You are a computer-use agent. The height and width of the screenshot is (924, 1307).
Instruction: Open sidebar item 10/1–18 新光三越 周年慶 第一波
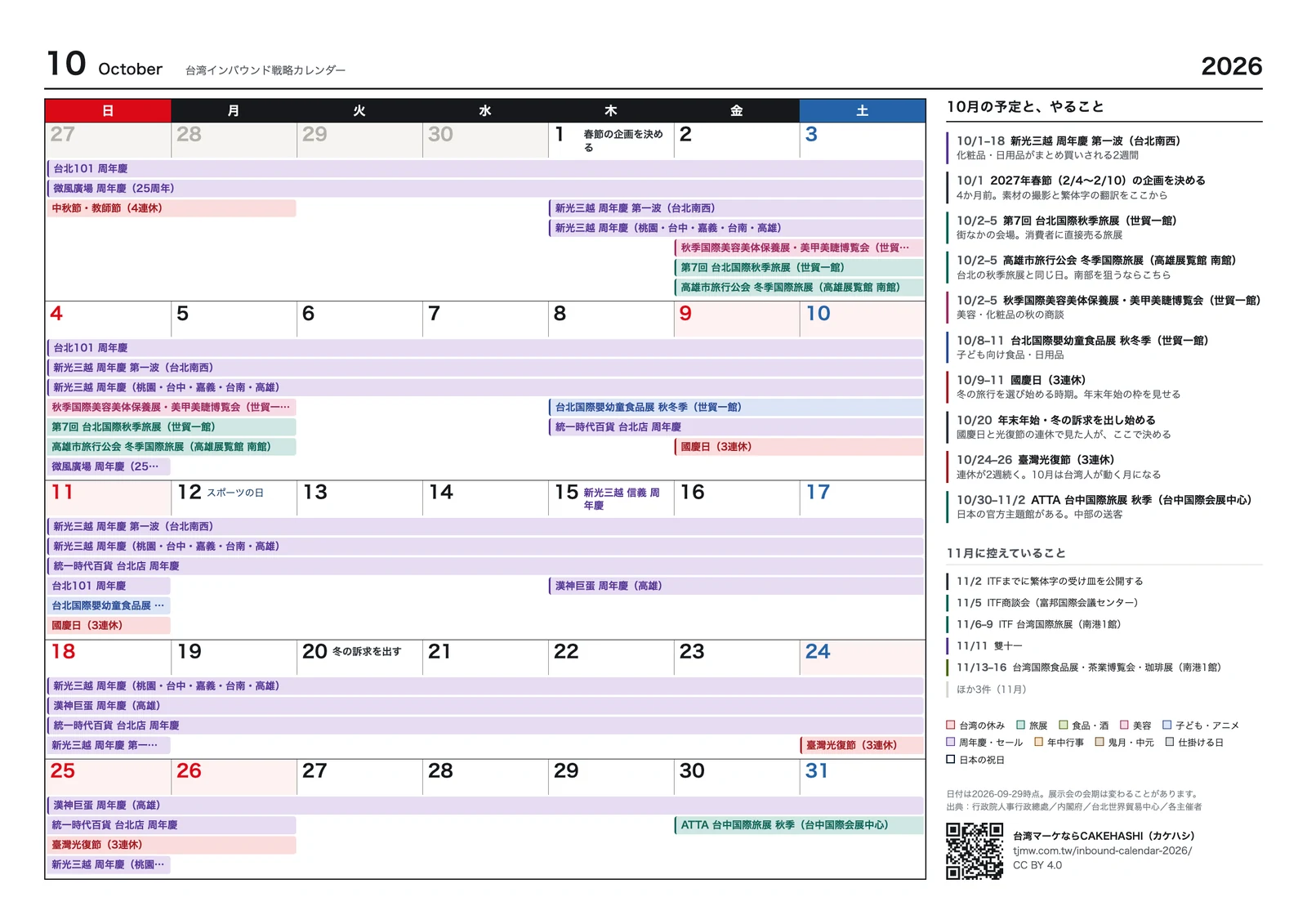tap(1104, 148)
